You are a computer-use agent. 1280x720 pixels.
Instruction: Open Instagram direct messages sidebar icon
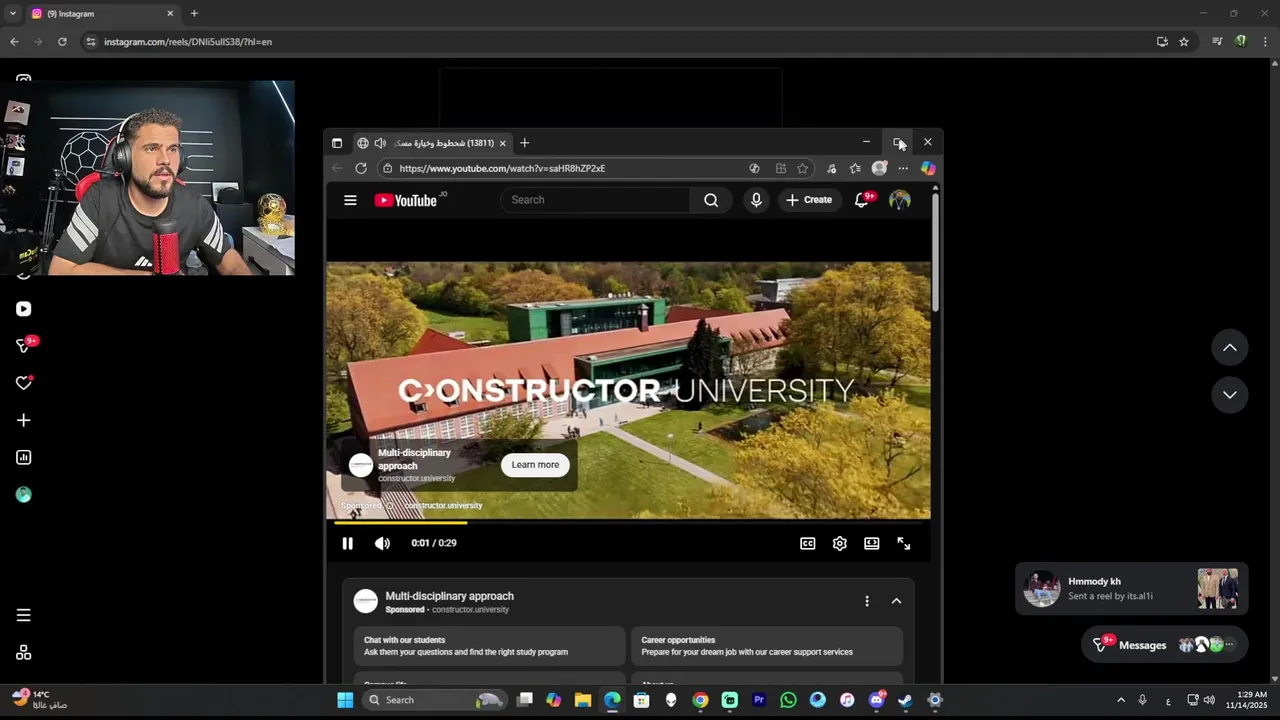(24, 346)
